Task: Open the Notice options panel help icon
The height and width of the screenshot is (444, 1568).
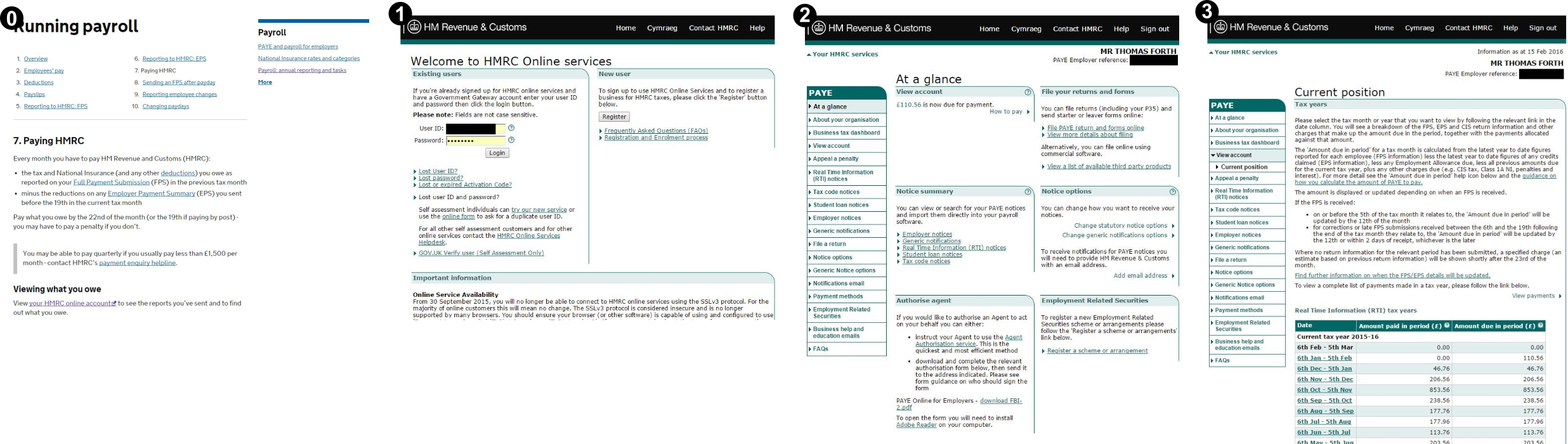Action: [x=1173, y=192]
